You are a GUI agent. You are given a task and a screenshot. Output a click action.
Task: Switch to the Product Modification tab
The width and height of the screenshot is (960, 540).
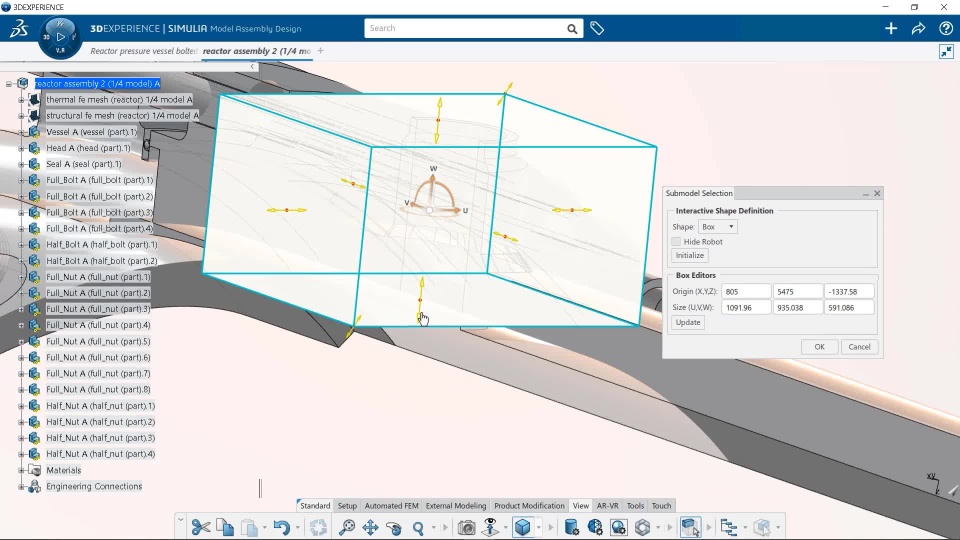point(529,506)
